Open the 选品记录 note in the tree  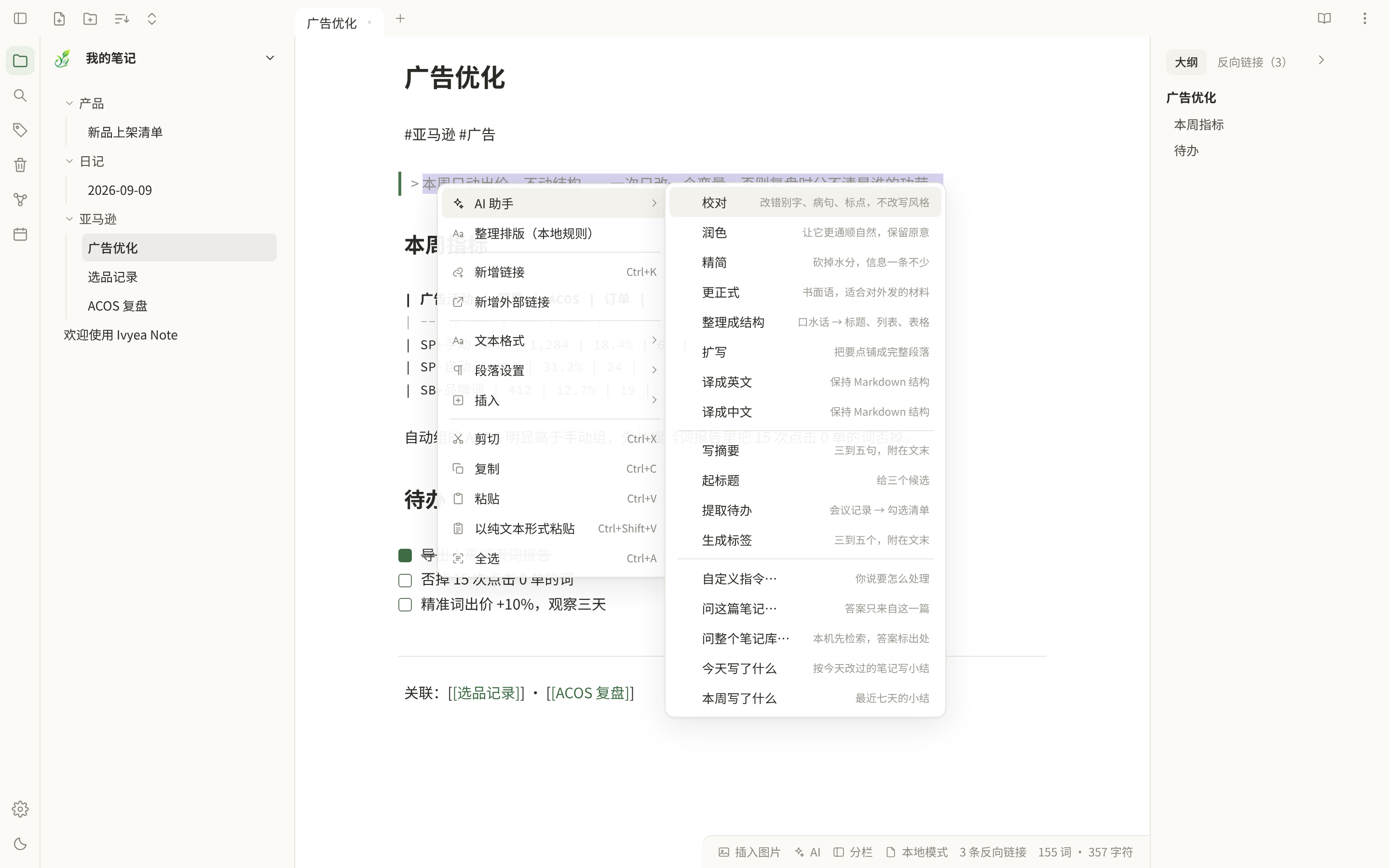pyautogui.click(x=179, y=277)
